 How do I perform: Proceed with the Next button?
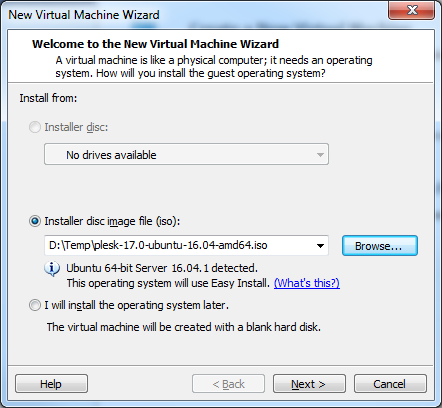click(x=309, y=384)
